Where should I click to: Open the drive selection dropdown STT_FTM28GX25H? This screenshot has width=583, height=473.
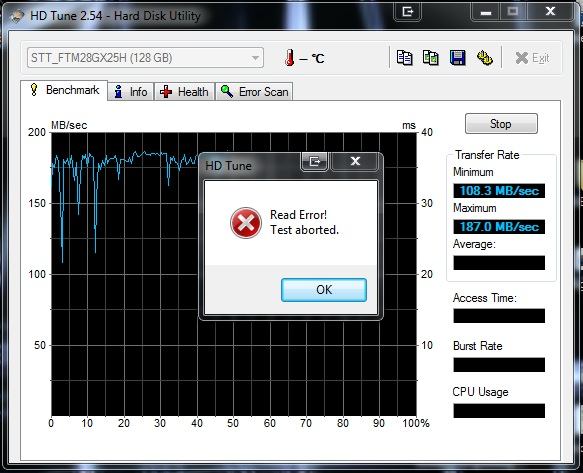[x=145, y=58]
